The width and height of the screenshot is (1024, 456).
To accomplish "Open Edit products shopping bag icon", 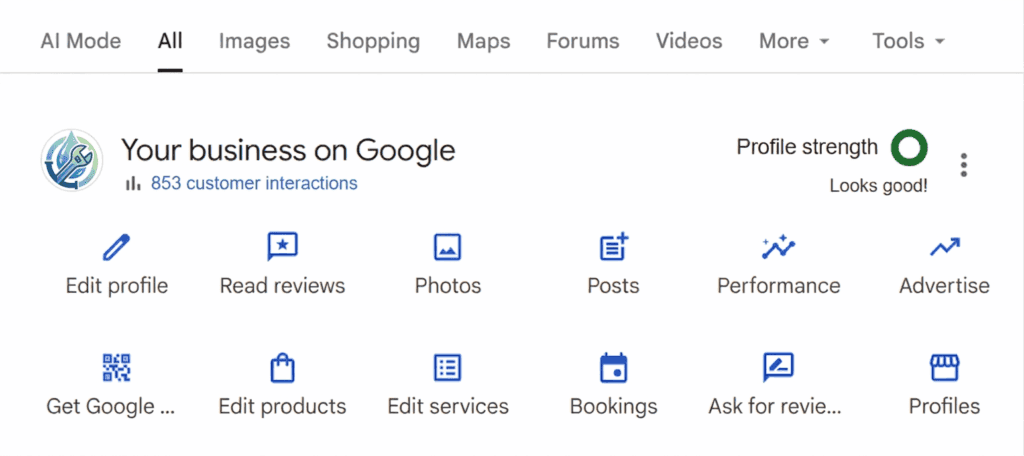I will coord(282,367).
